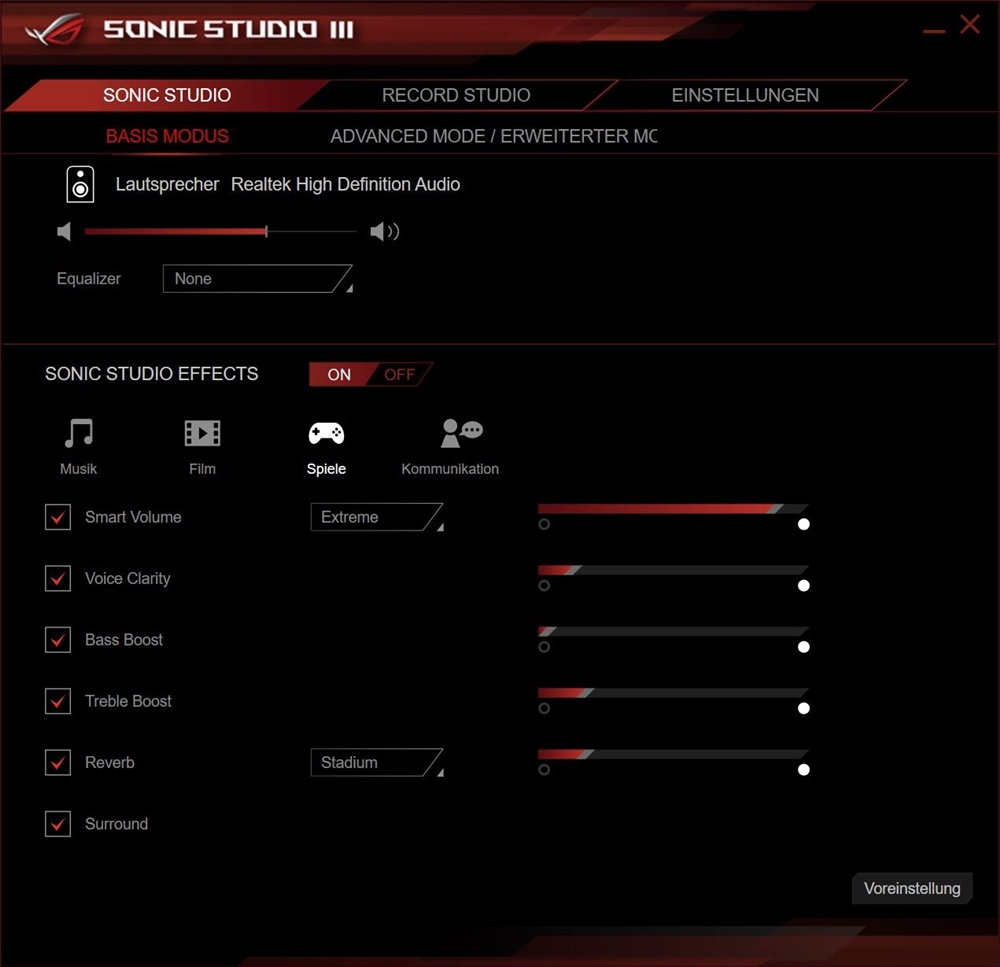Select the ADVANCED MODE / ERWEITERTER sub-tab
The image size is (1000, 967).
pos(494,136)
